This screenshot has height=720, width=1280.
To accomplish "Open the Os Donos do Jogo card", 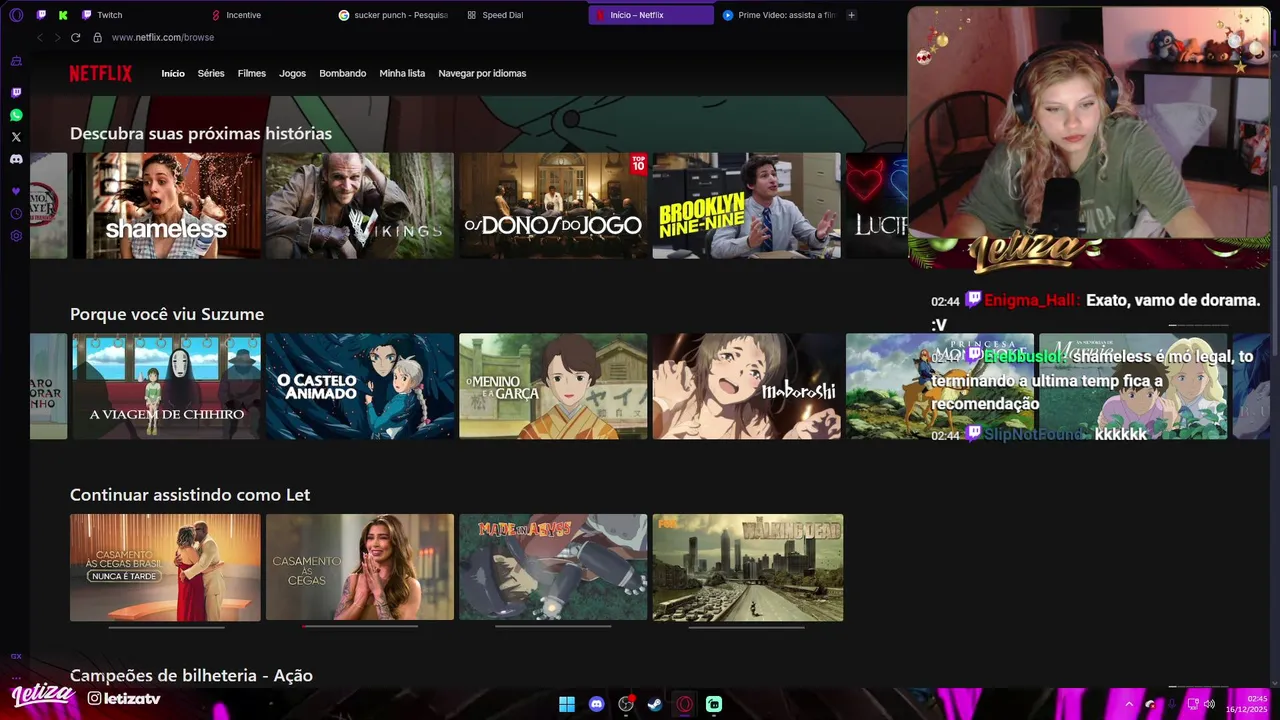I will [x=553, y=206].
